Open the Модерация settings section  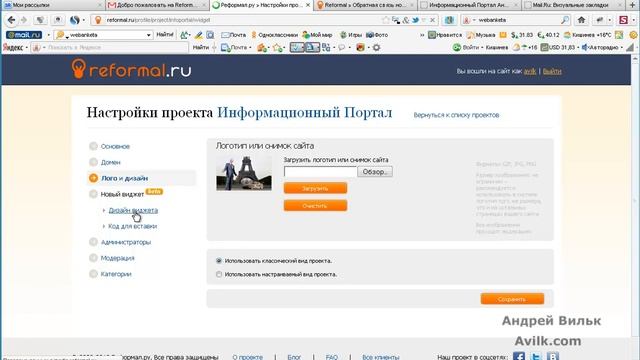tap(118, 258)
